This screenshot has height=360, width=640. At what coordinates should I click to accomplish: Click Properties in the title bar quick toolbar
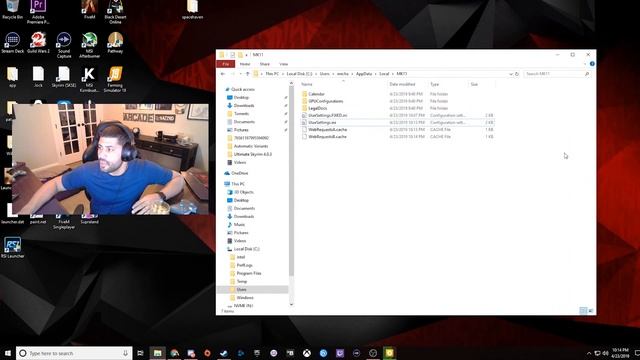pos(232,55)
